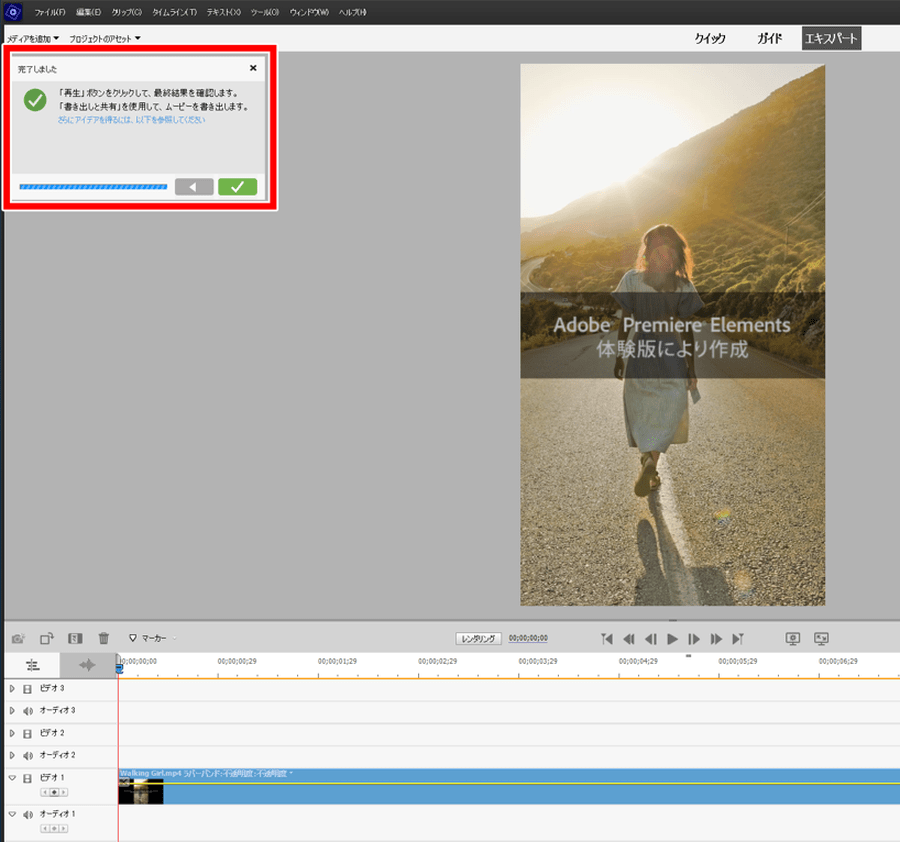Switch to the timeline view icon

[x=32, y=665]
